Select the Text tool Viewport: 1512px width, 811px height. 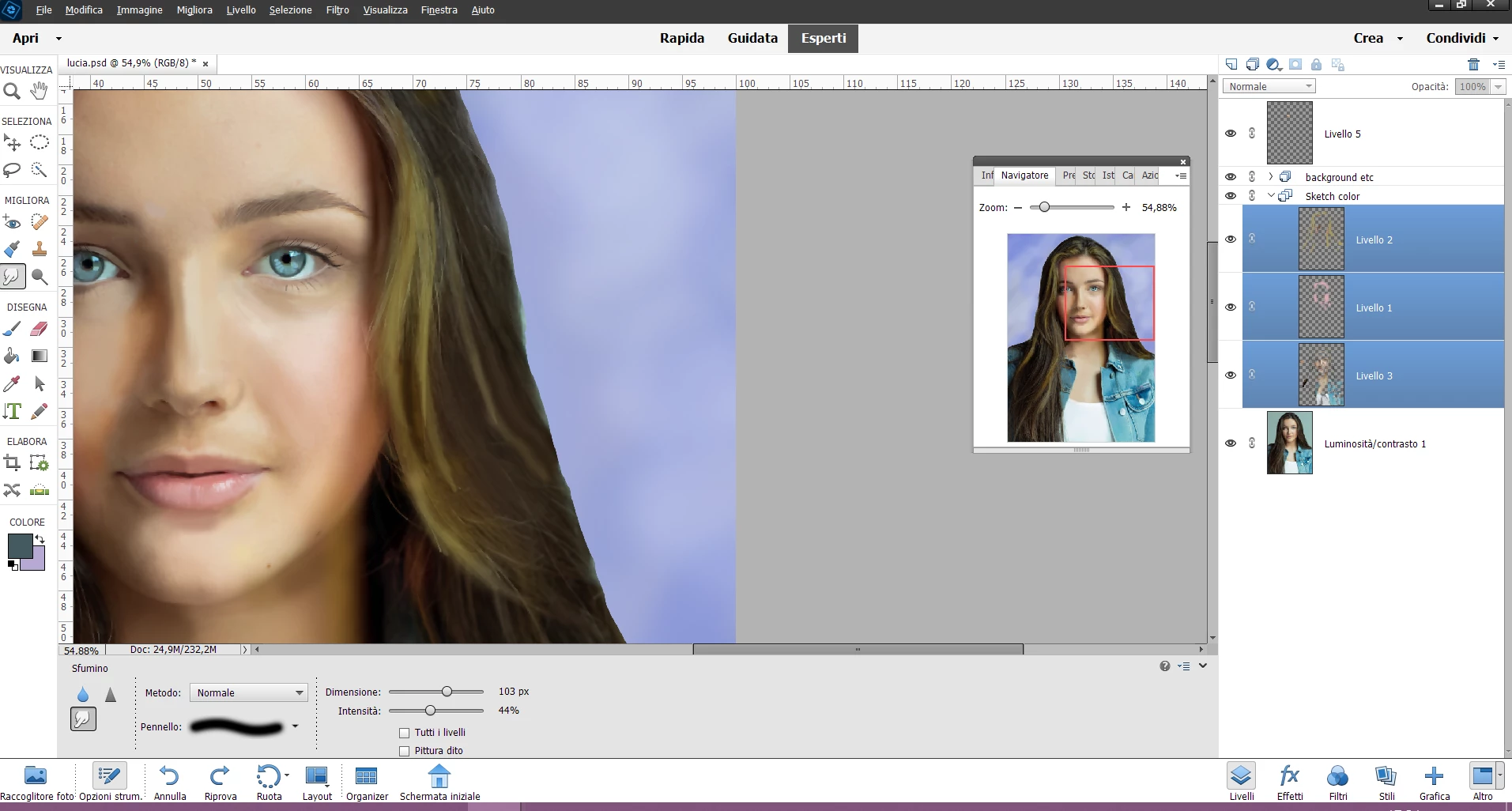pos(12,411)
